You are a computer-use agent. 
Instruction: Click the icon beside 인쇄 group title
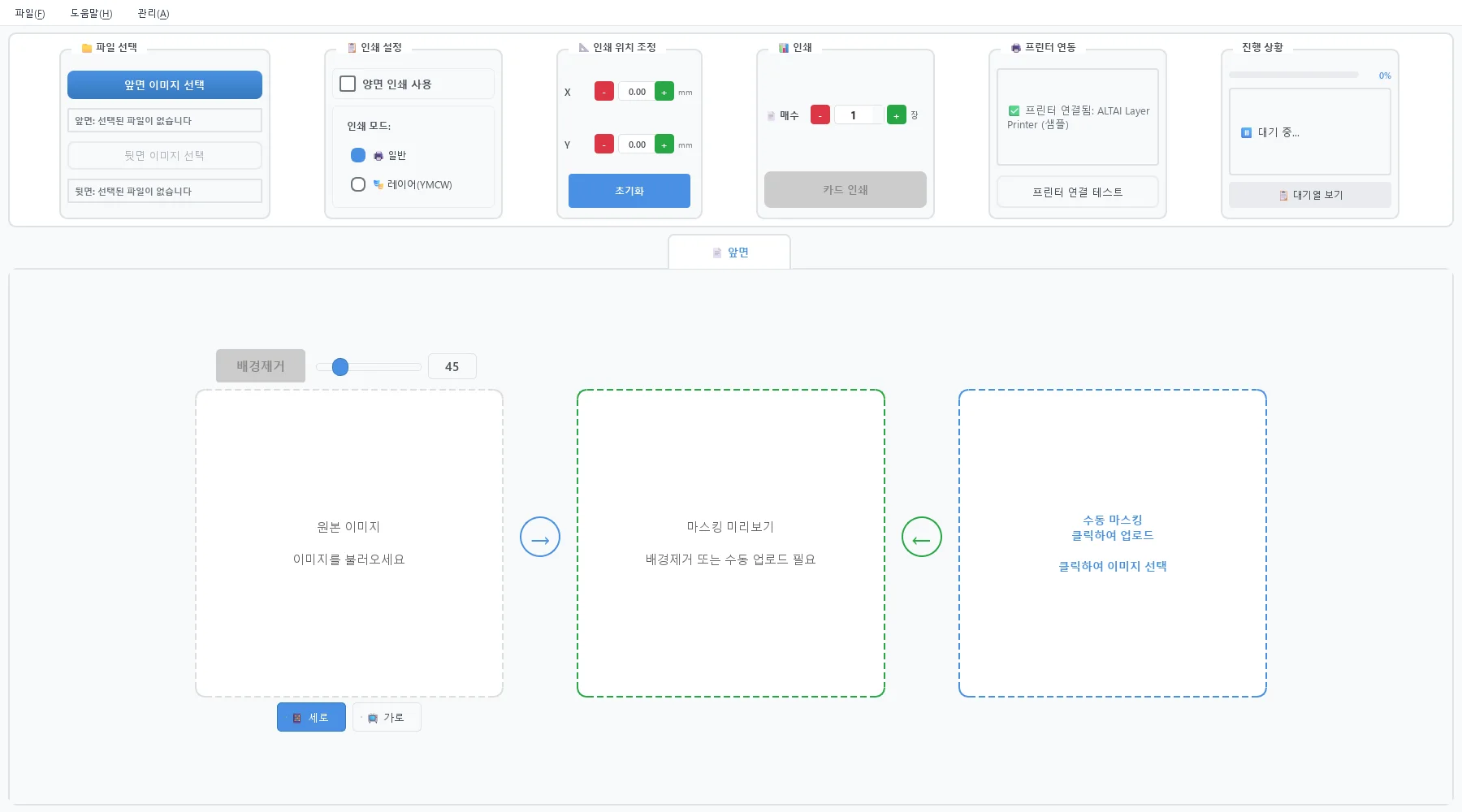tap(784, 48)
